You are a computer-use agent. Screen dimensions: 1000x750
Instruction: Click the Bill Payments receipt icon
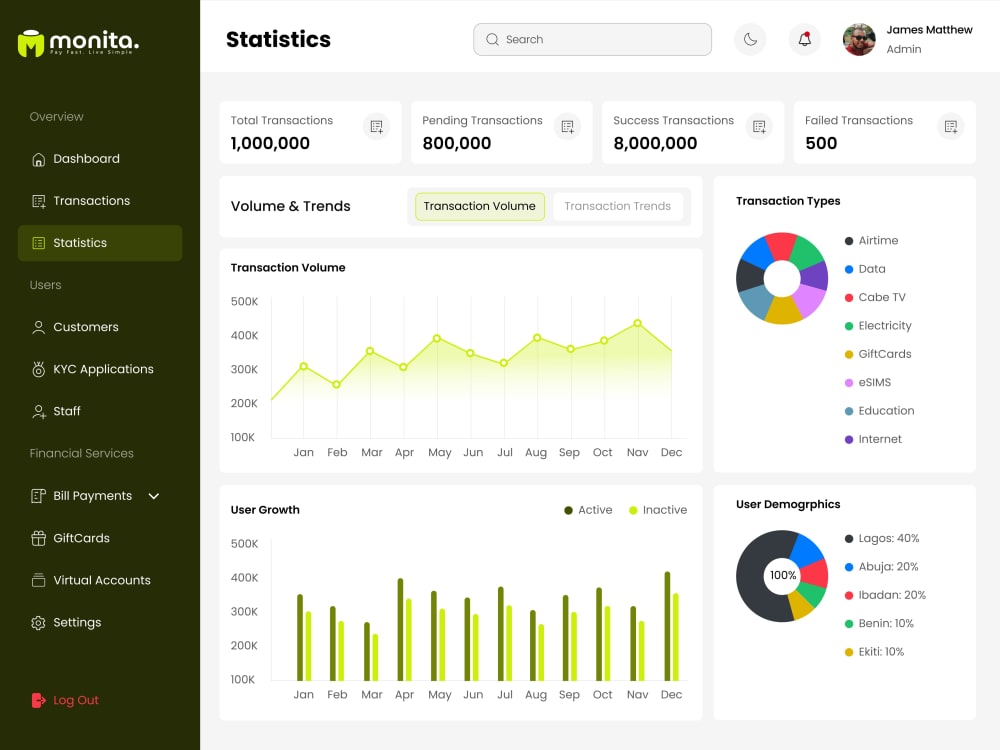click(38, 496)
